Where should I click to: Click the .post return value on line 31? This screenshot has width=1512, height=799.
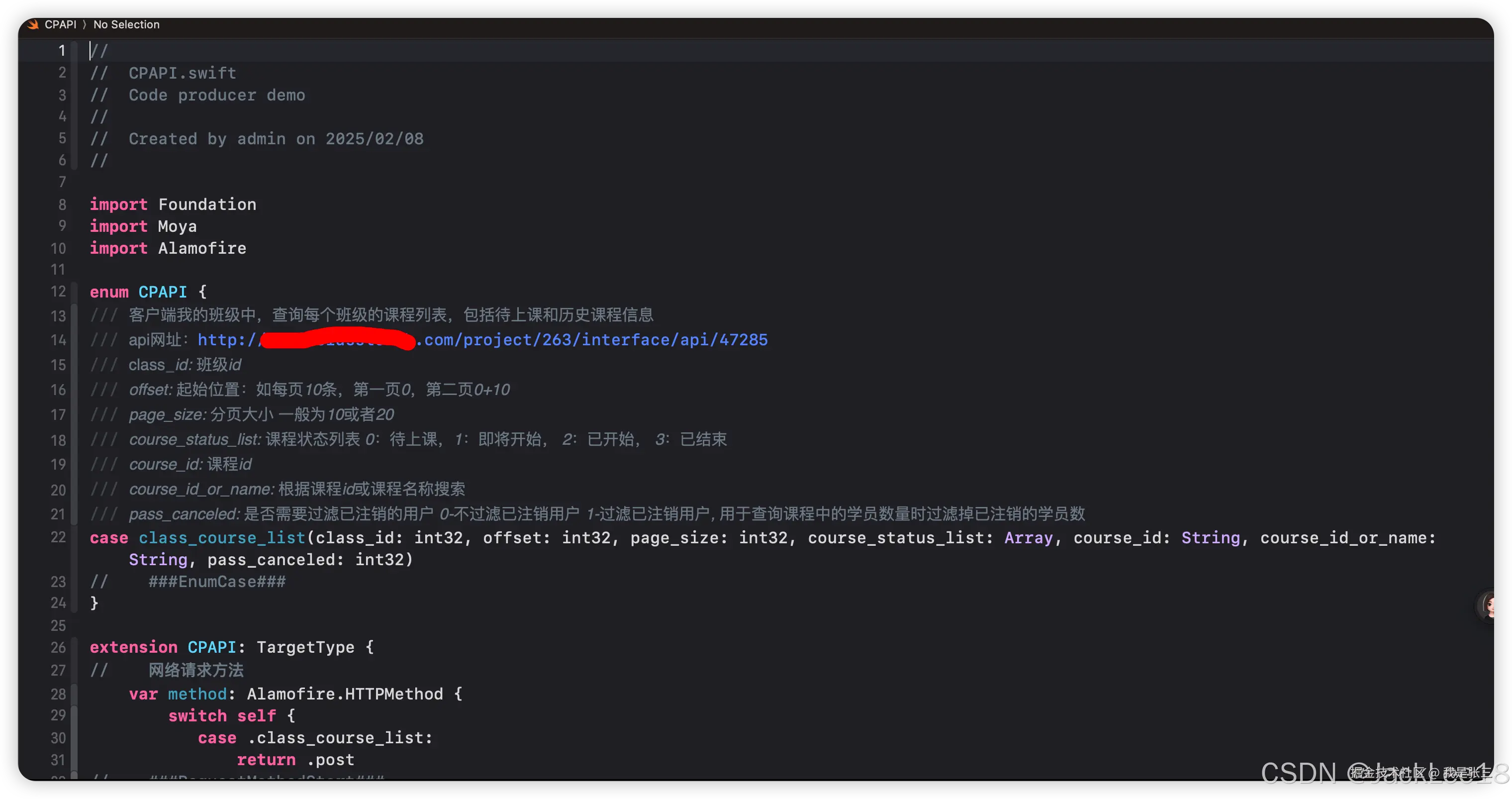click(330, 759)
